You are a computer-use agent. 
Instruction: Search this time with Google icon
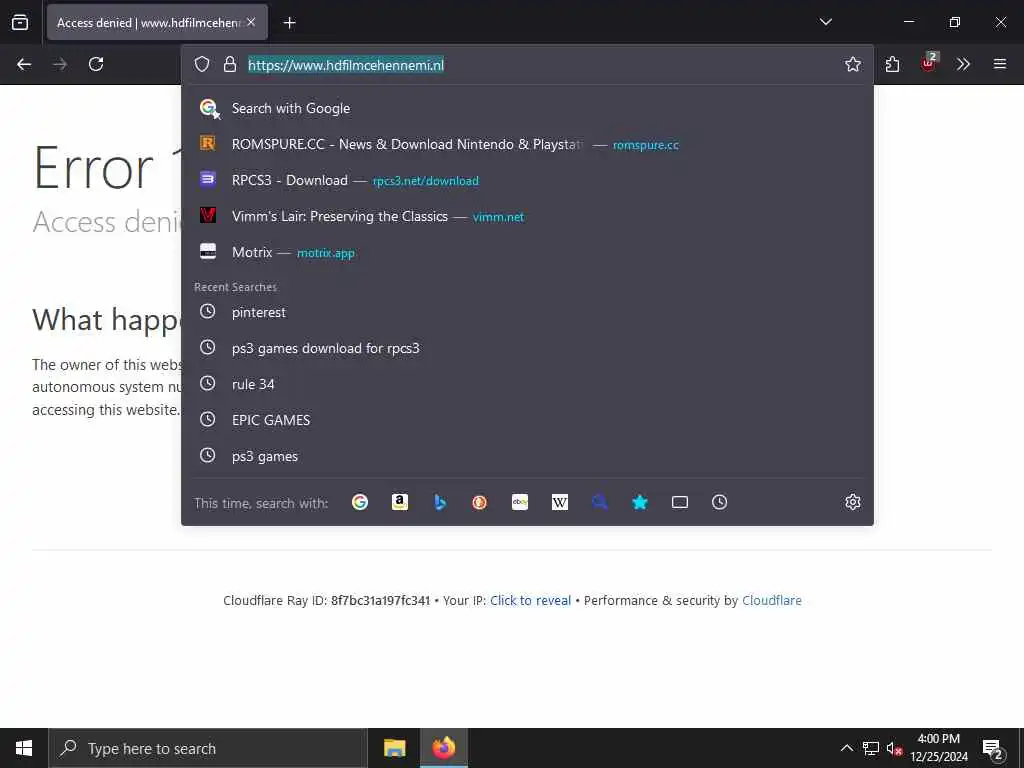360,502
